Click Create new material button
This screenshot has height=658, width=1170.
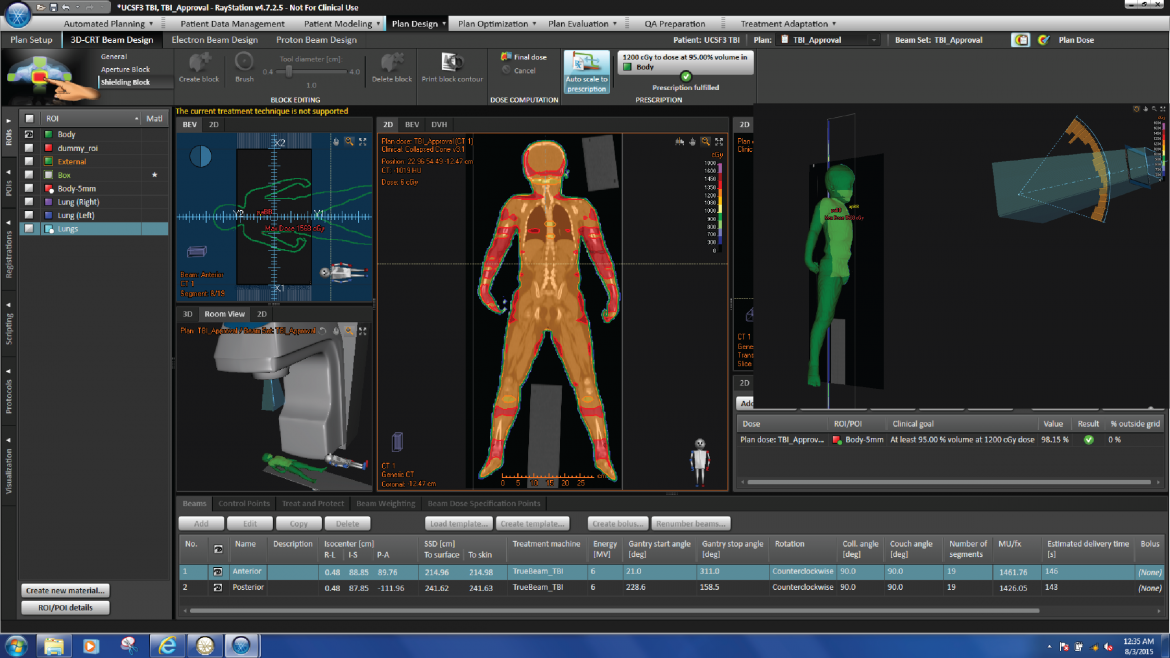(x=65, y=590)
